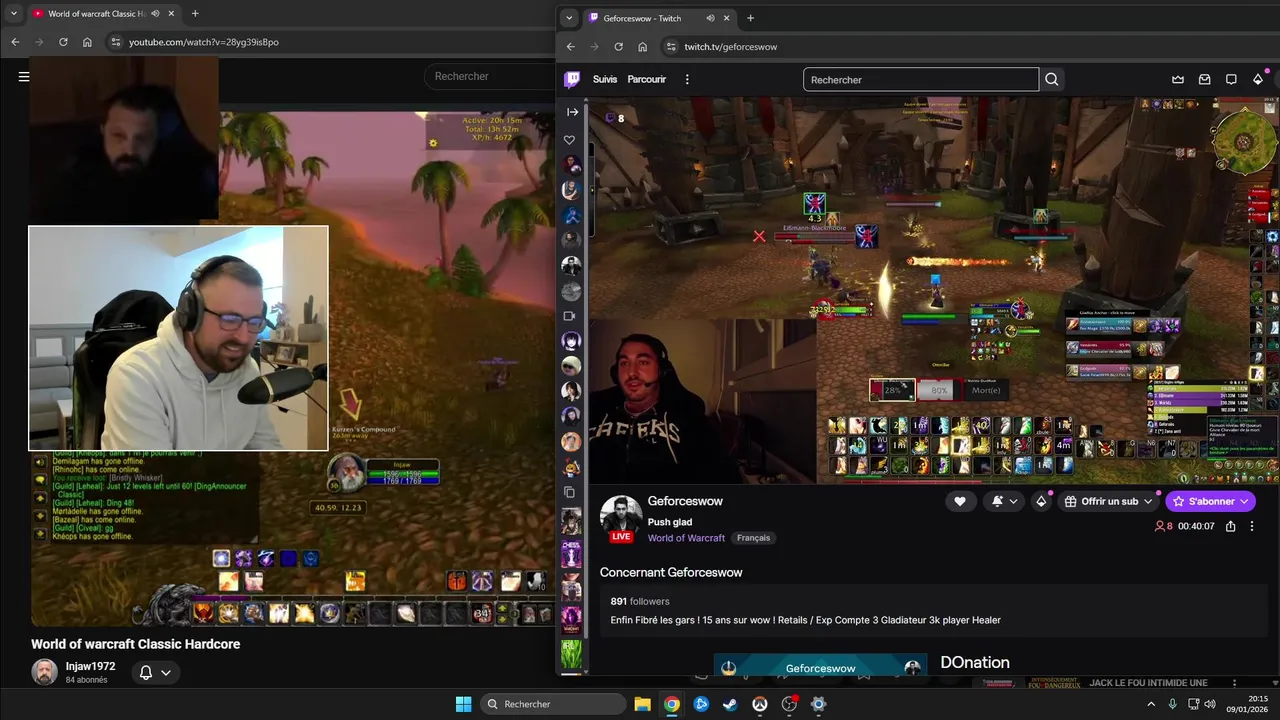This screenshot has height=720, width=1280.
Task: Select the Geforceswow - Twitch tab
Action: pyautogui.click(x=660, y=18)
